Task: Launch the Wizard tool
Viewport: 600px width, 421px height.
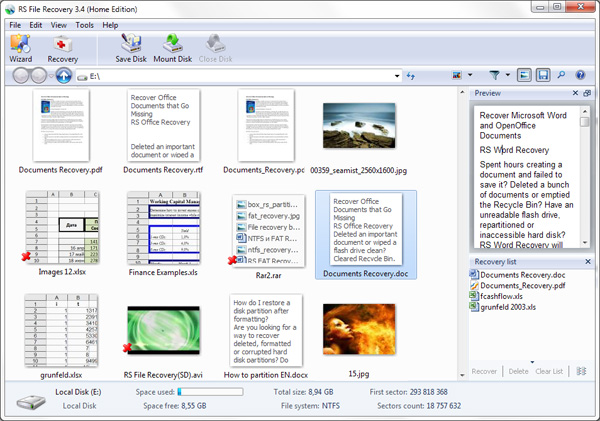Action: click(x=21, y=48)
